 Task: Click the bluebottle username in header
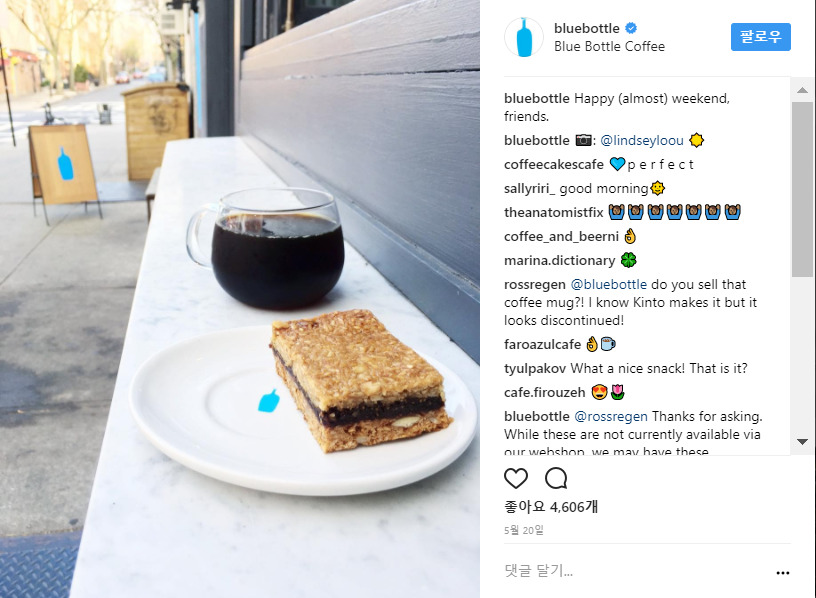click(586, 28)
